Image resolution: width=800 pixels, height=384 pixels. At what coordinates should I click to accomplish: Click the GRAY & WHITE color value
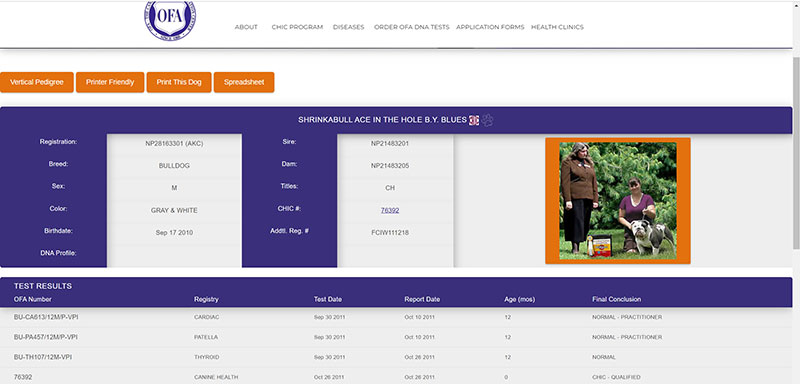click(174, 210)
